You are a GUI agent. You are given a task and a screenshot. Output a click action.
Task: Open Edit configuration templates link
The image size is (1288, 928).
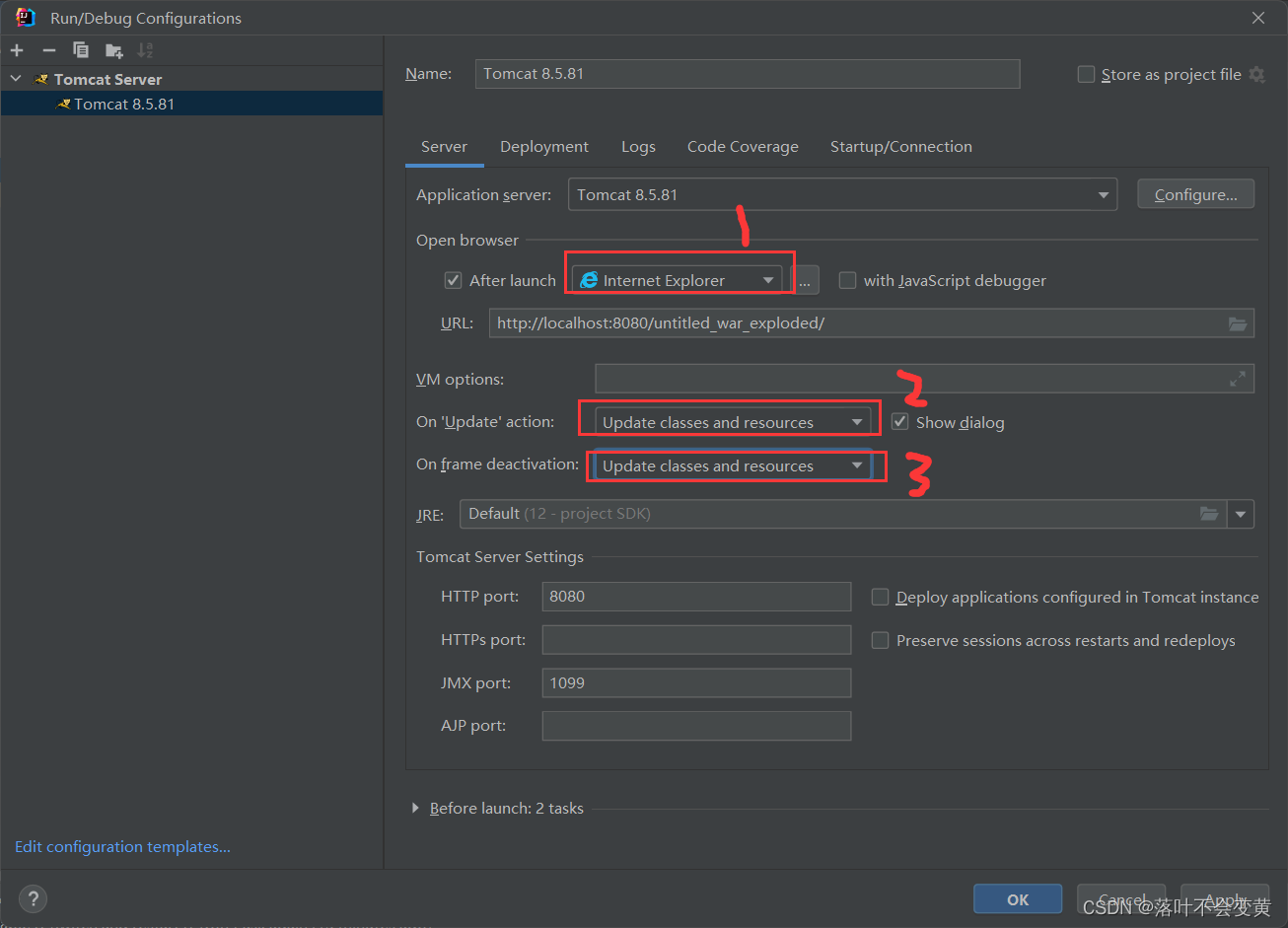[122, 846]
